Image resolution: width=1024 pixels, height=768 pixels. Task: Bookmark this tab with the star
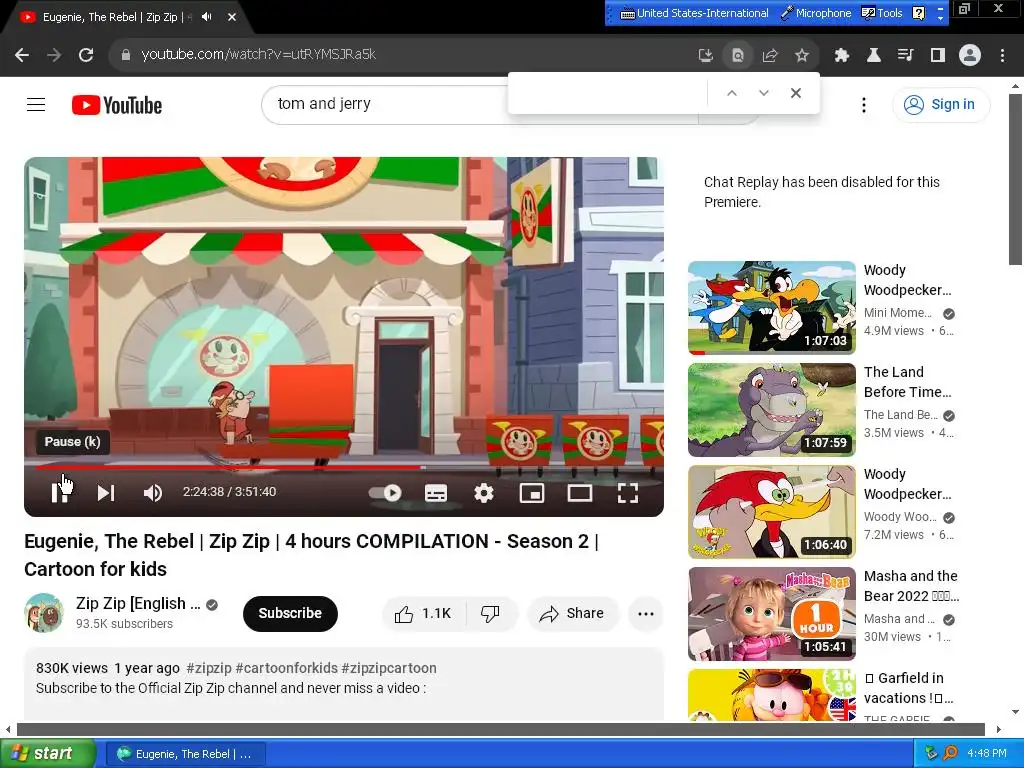802,56
